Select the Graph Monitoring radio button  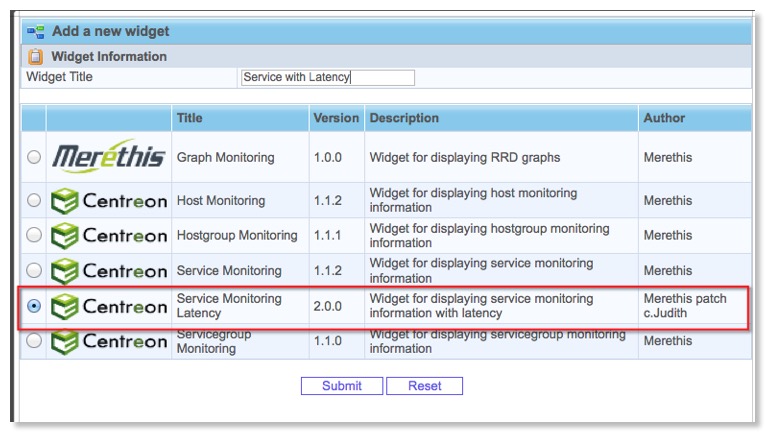(x=34, y=157)
